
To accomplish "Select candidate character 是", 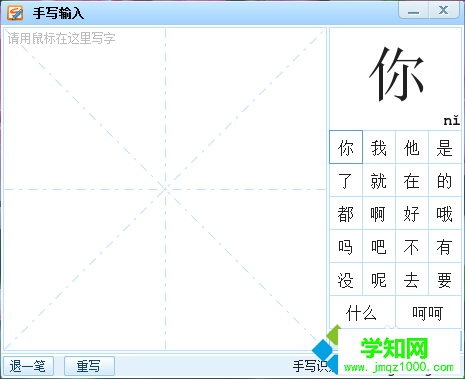I will tap(445, 147).
